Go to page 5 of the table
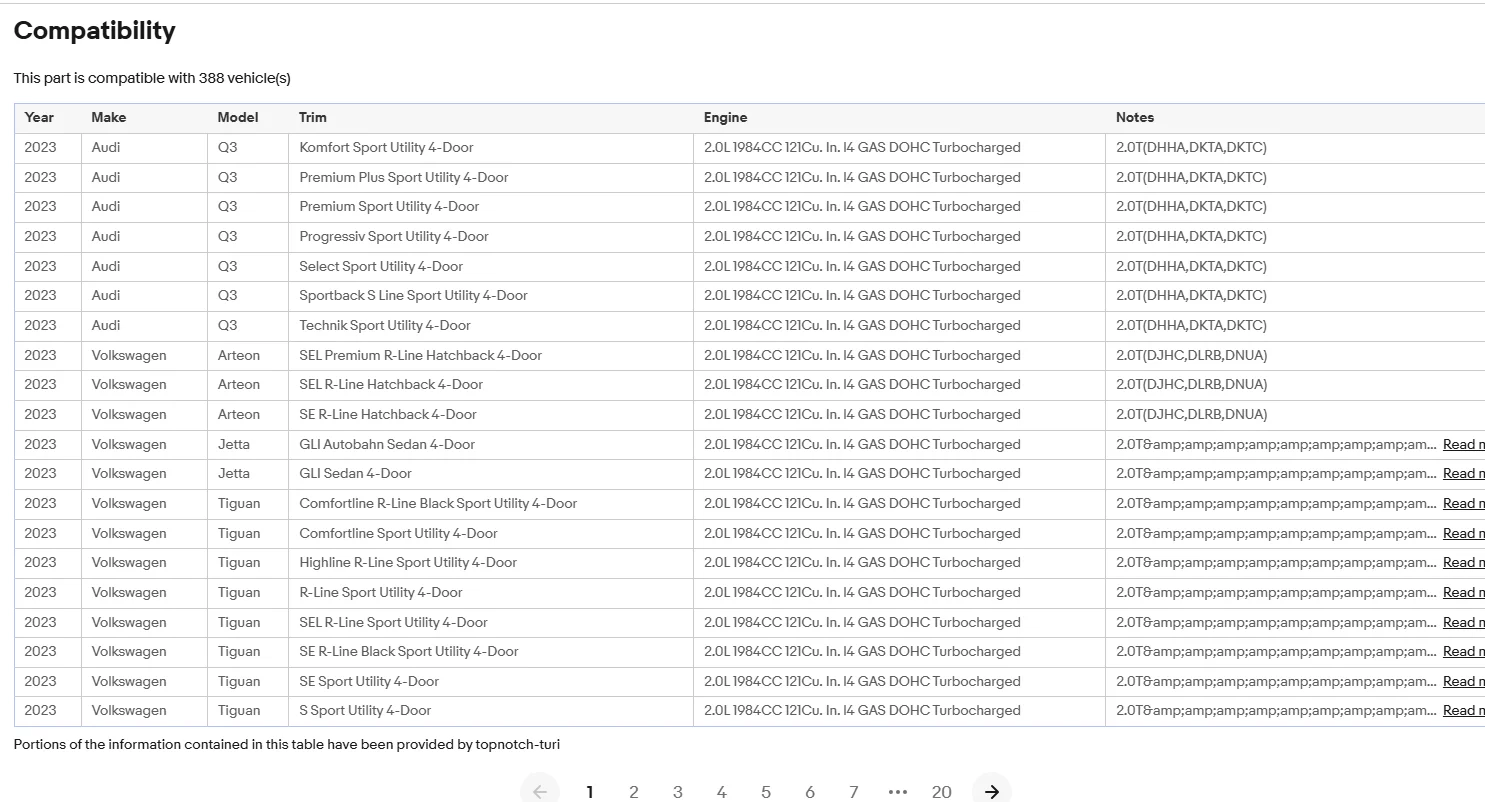1485x802 pixels. tap(766, 792)
